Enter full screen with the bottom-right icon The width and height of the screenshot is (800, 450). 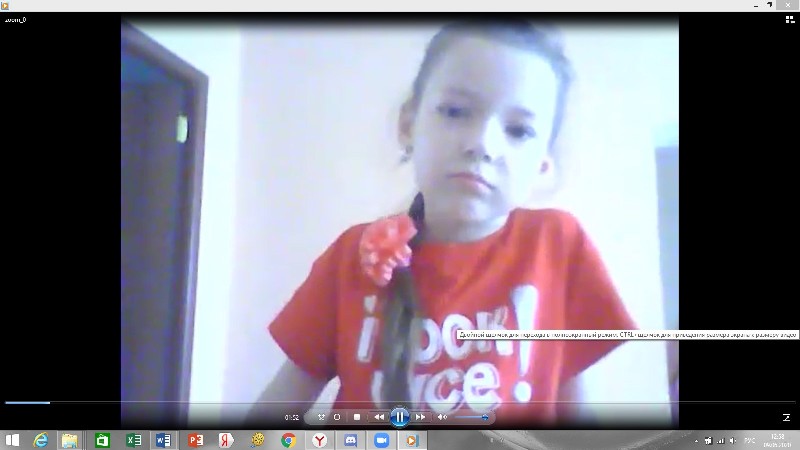click(785, 417)
